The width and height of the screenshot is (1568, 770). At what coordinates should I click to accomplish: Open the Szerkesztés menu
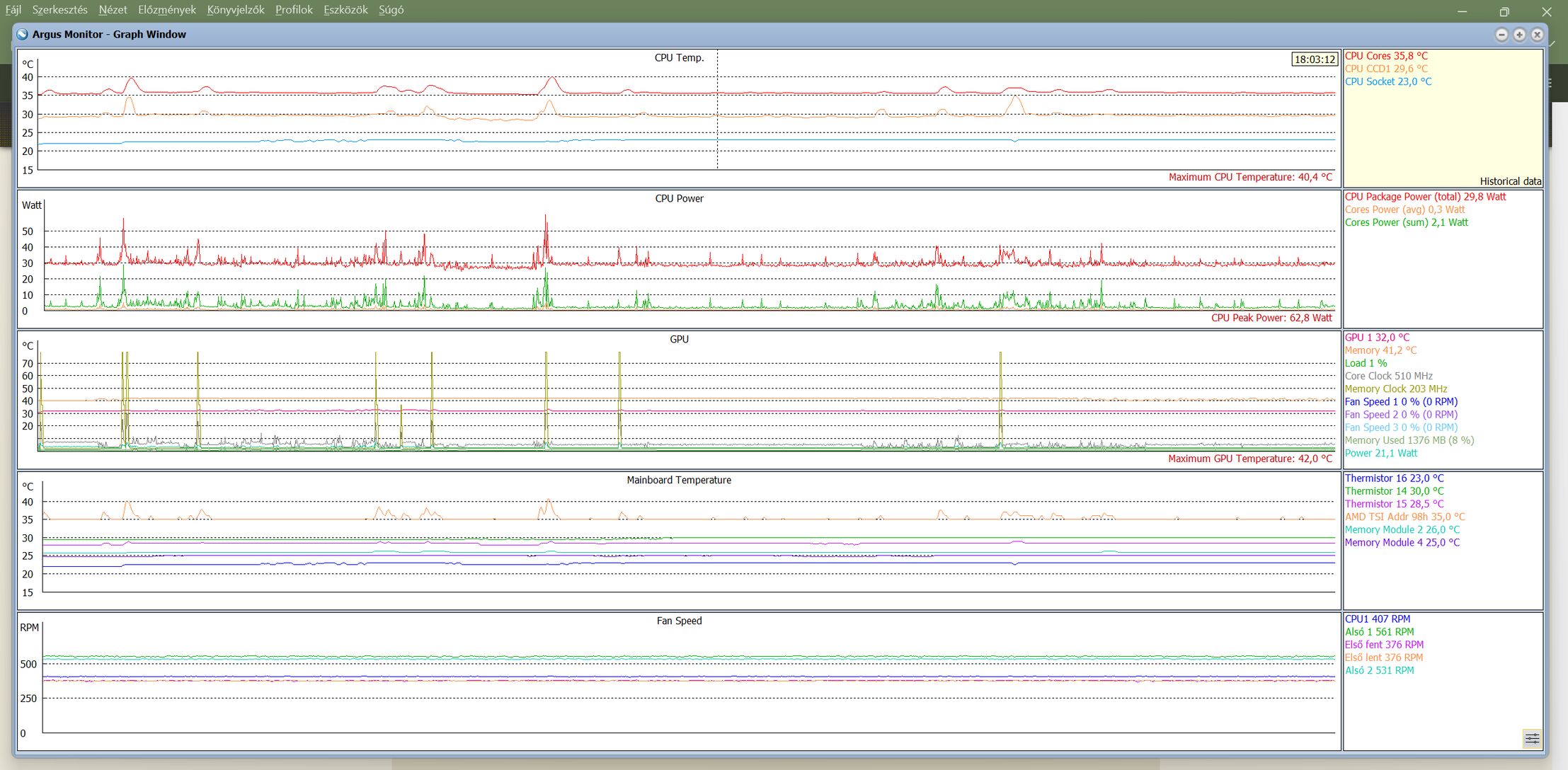click(59, 10)
